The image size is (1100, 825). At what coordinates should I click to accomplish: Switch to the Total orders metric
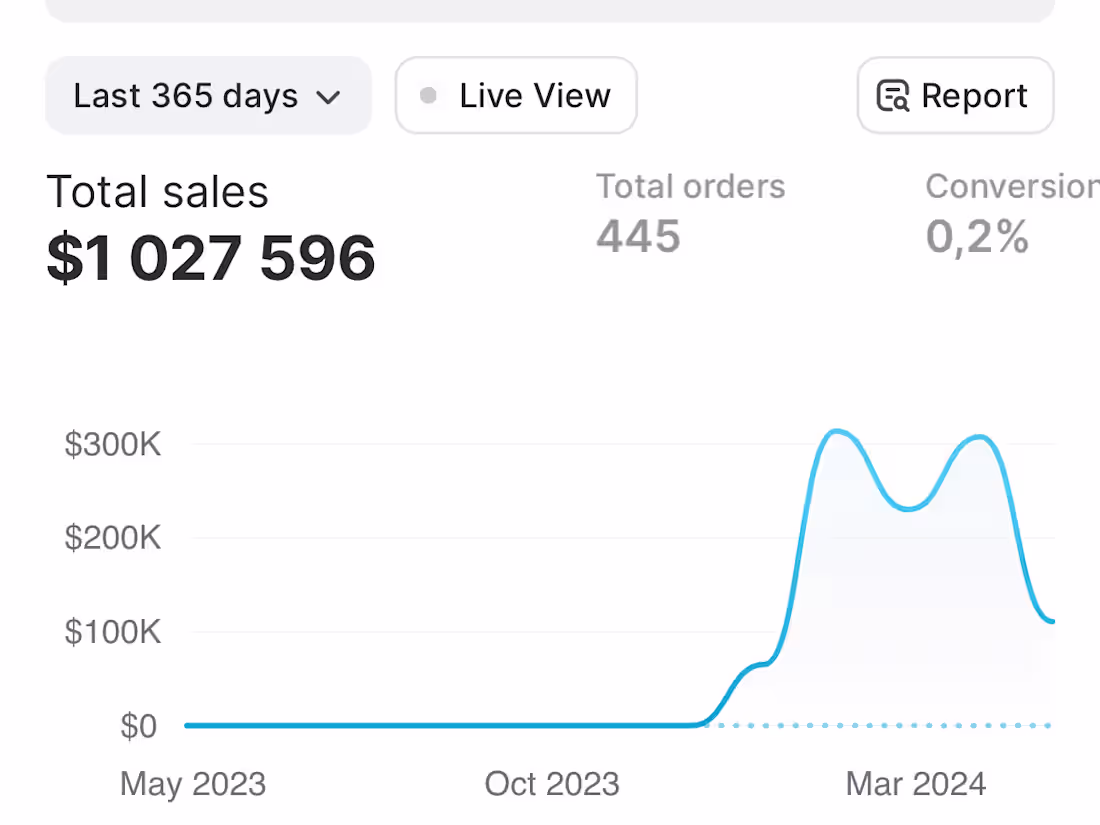click(690, 212)
